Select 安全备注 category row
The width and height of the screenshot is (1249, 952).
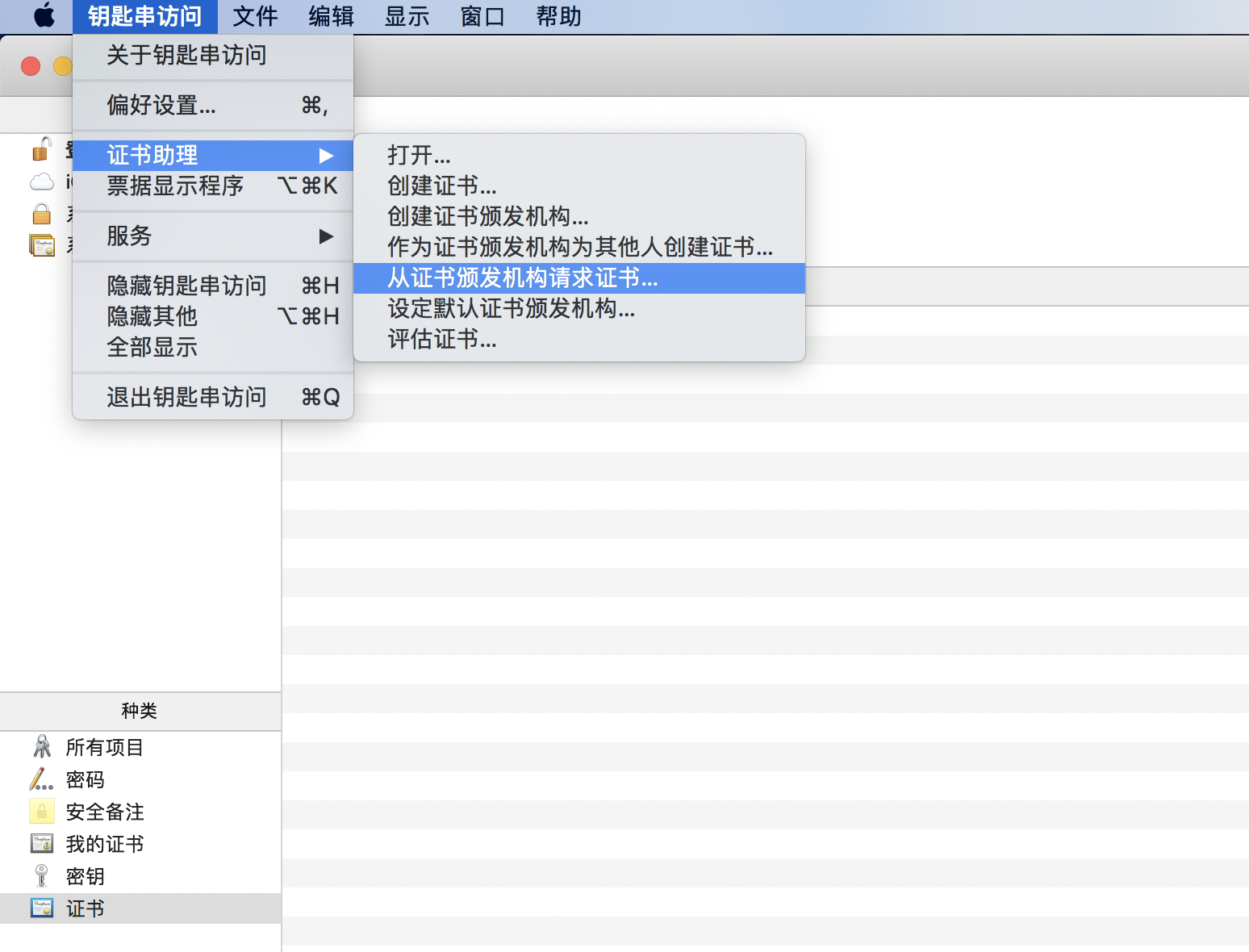[x=140, y=812]
